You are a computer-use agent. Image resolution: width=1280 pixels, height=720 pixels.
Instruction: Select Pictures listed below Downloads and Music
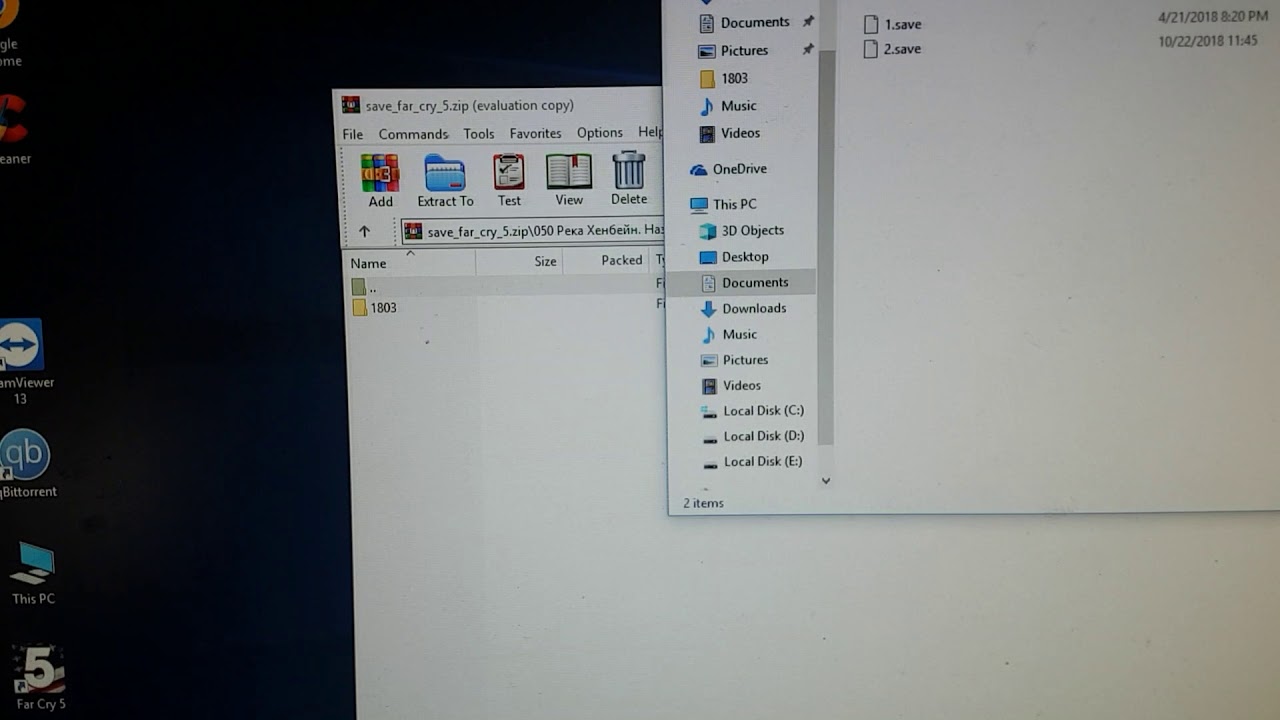tap(733, 360)
